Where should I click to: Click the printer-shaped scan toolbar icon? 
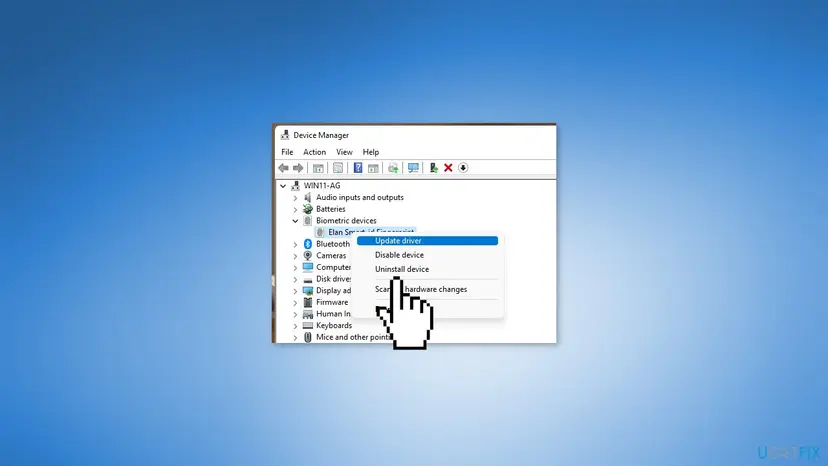coord(393,168)
